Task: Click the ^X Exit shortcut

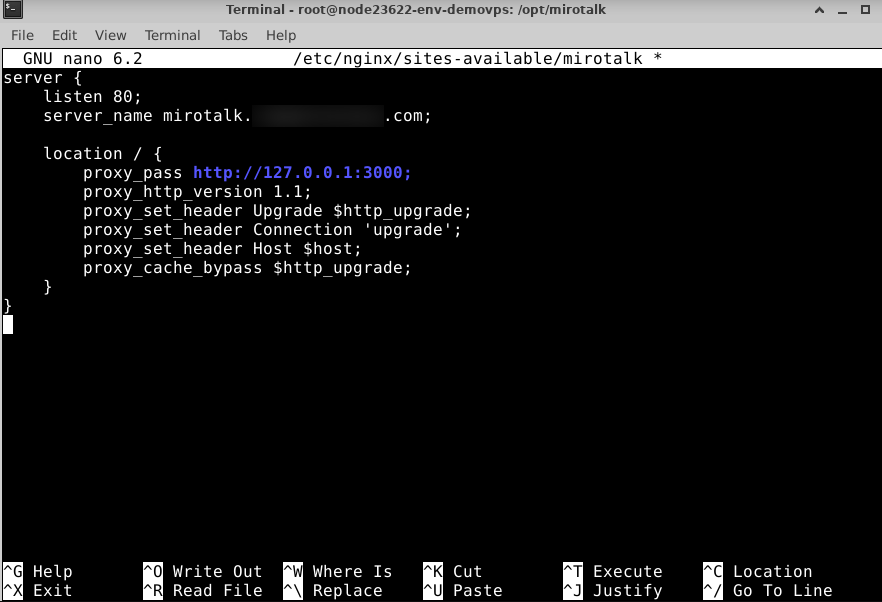Action: [38, 591]
